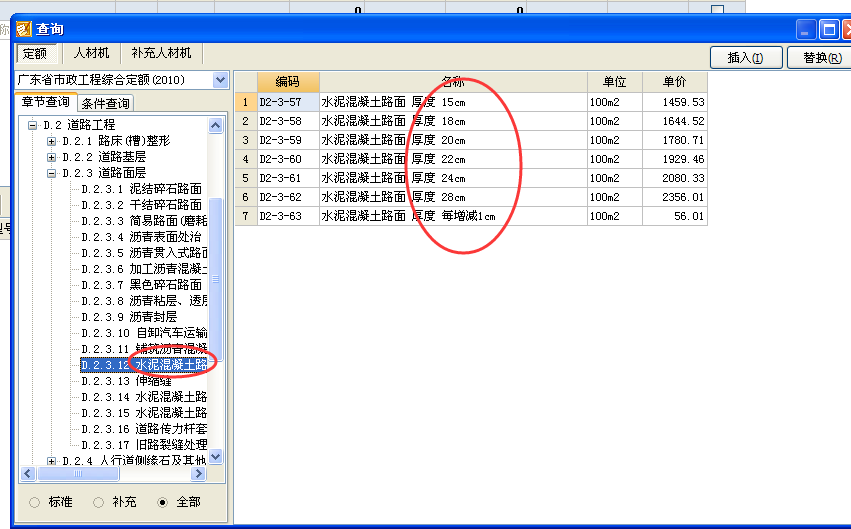The width and height of the screenshot is (851, 529).
Task: Click row header number 4
Action: [245, 159]
